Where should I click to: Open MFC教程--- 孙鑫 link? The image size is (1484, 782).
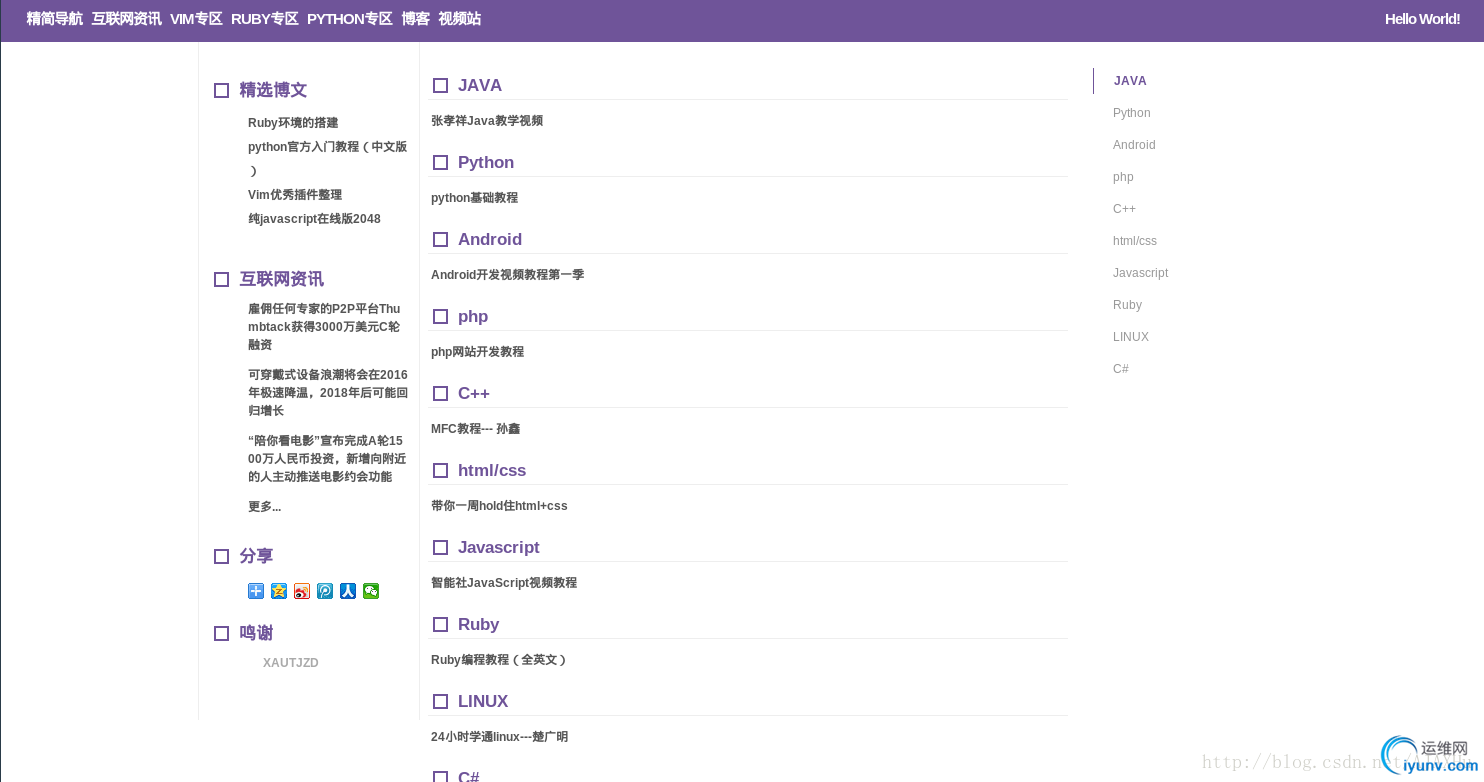475,429
